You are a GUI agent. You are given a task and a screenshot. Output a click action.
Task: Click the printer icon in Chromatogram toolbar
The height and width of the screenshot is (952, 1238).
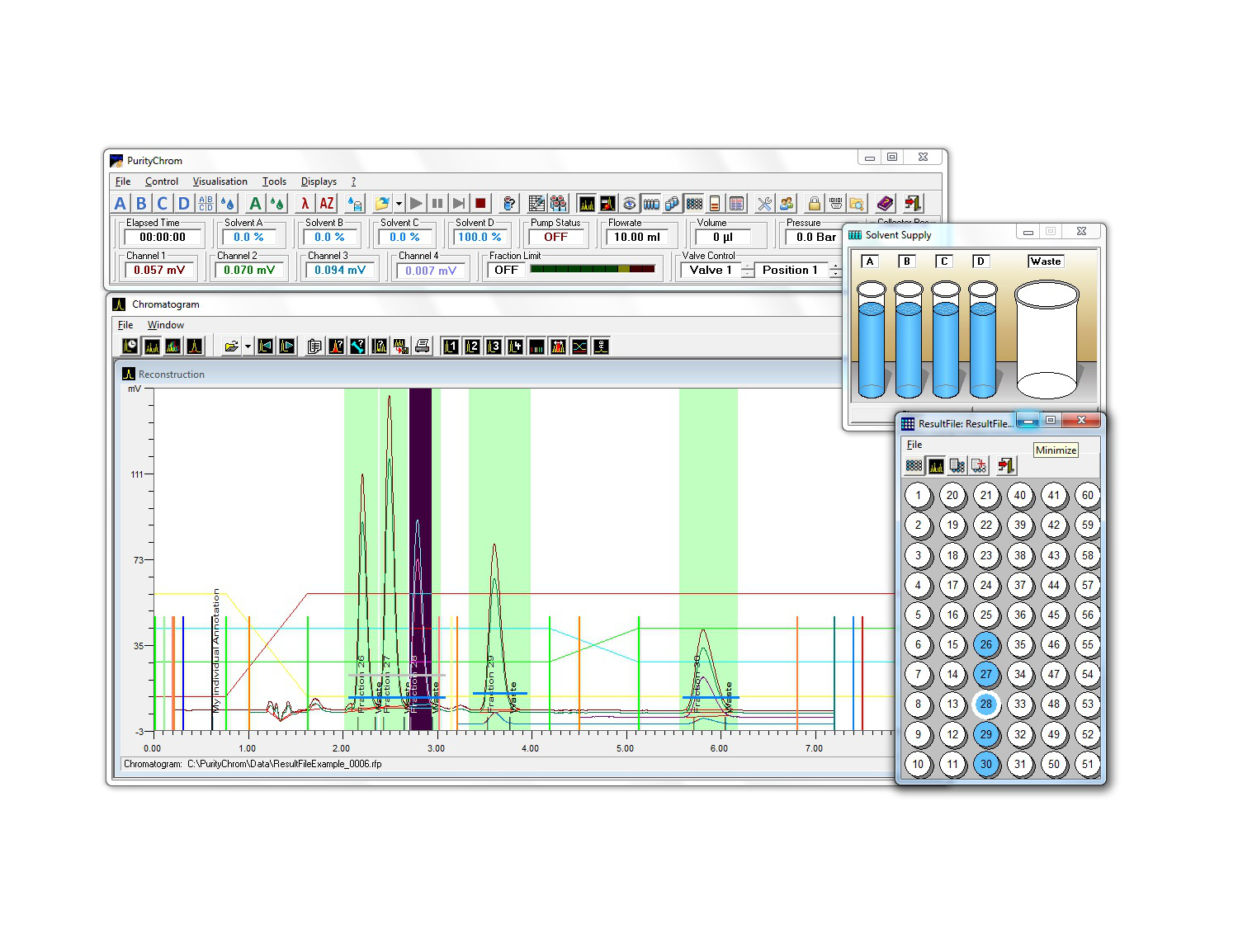point(423,346)
